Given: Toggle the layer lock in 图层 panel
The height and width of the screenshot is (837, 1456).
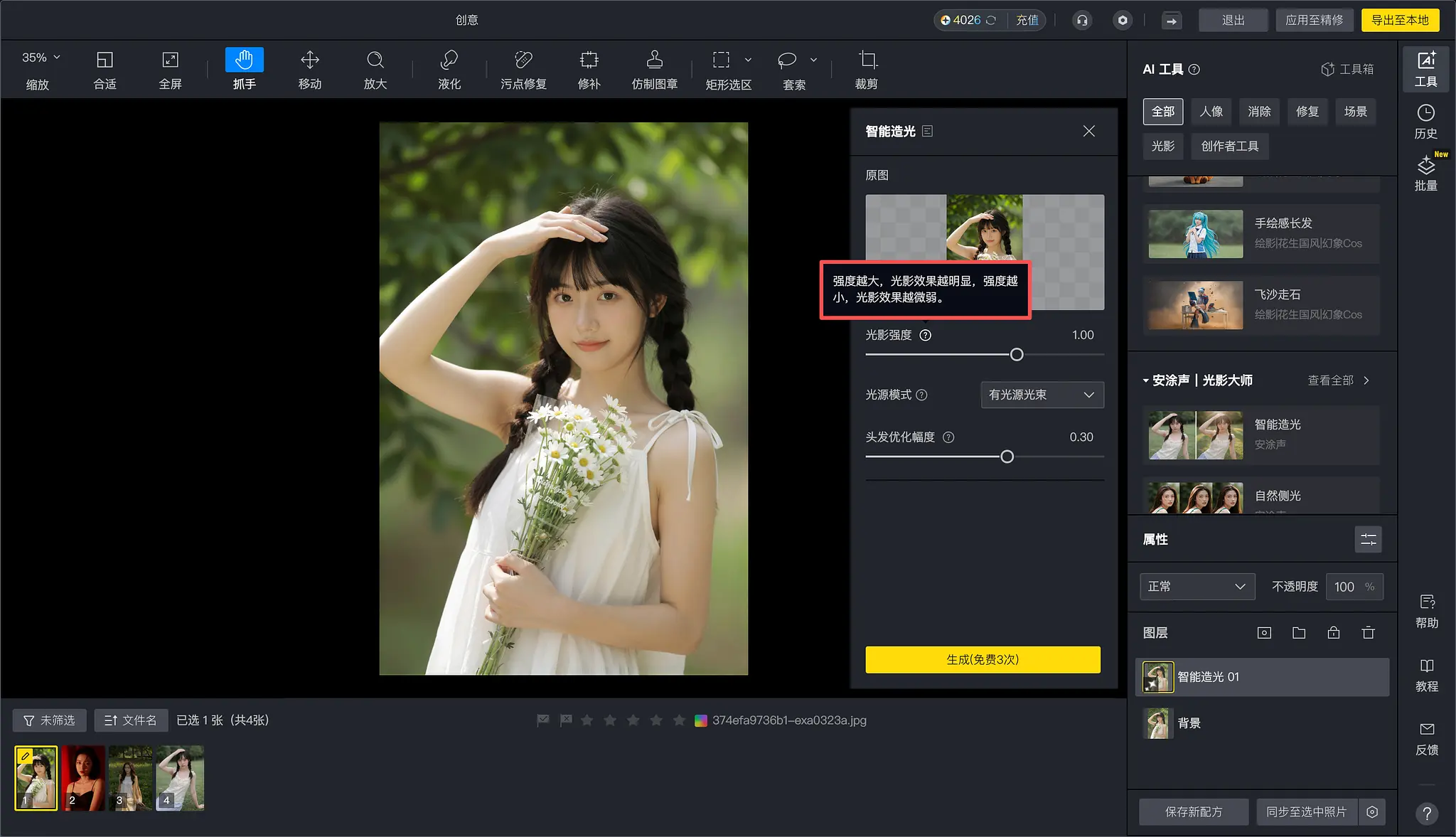Looking at the screenshot, I should (1332, 632).
